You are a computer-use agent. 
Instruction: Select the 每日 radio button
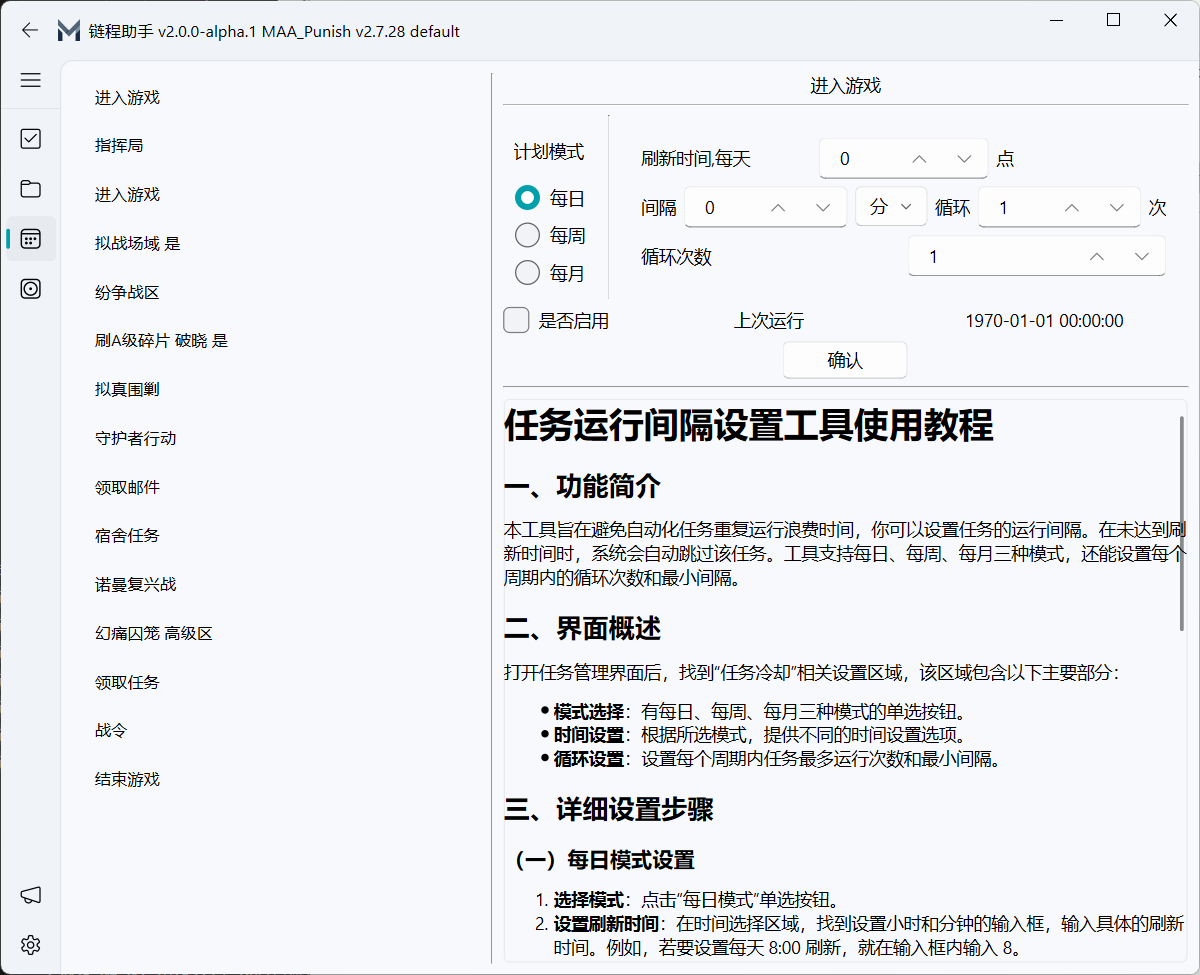[527, 198]
